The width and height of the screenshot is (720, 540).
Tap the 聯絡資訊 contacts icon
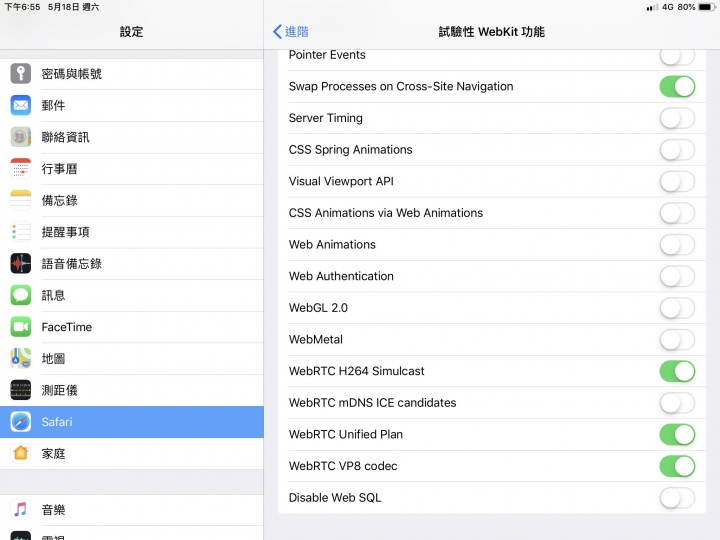pos(21,137)
